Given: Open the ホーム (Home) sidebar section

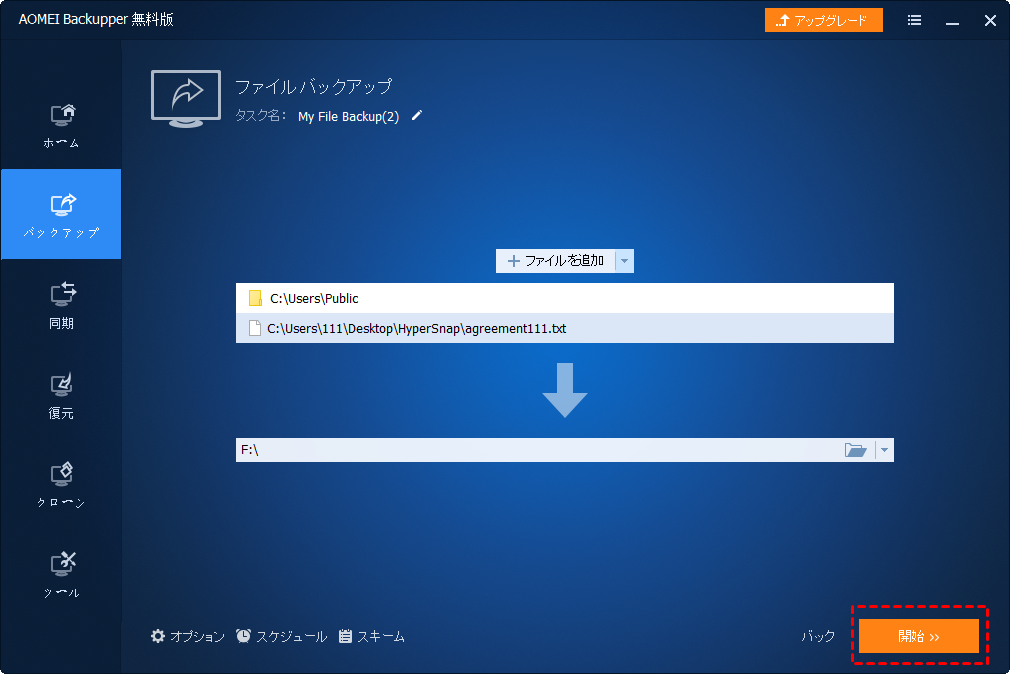Looking at the screenshot, I should tap(61, 126).
